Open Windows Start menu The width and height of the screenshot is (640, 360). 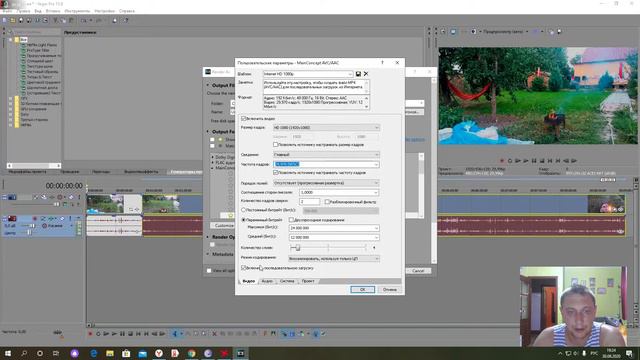click(8, 353)
